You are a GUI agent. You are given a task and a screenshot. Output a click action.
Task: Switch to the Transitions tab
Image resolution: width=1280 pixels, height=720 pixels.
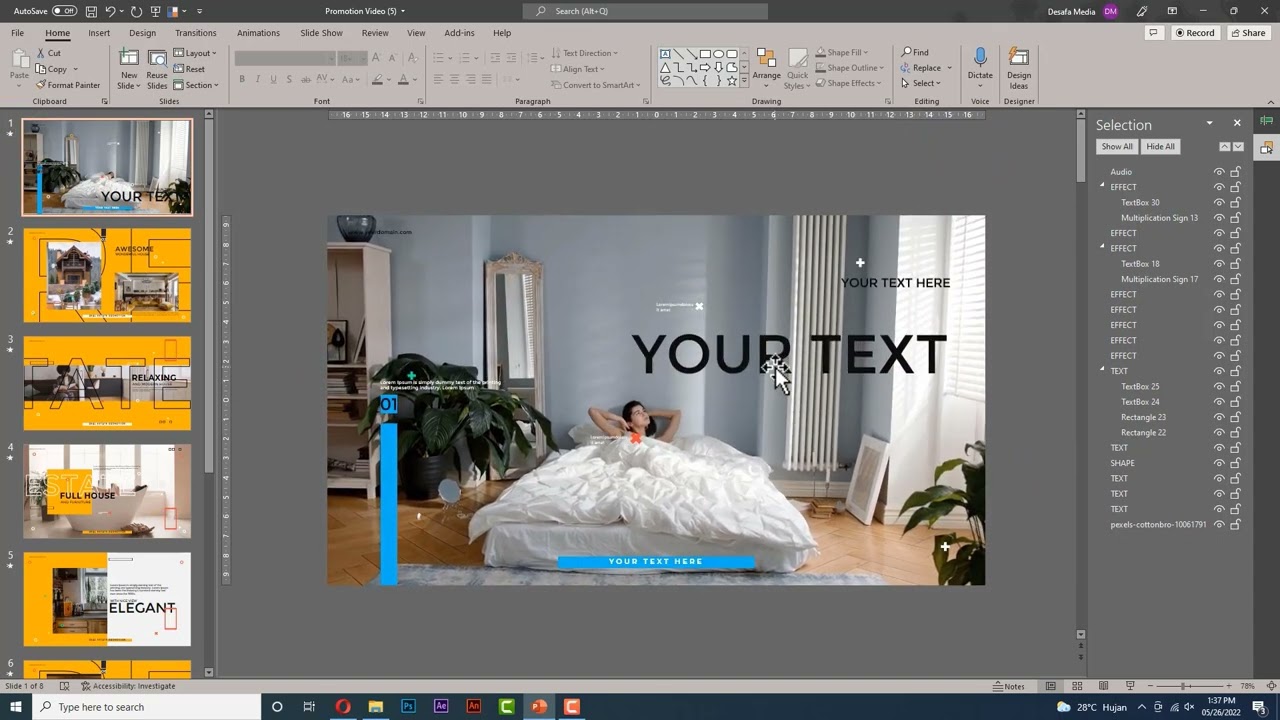click(x=196, y=33)
